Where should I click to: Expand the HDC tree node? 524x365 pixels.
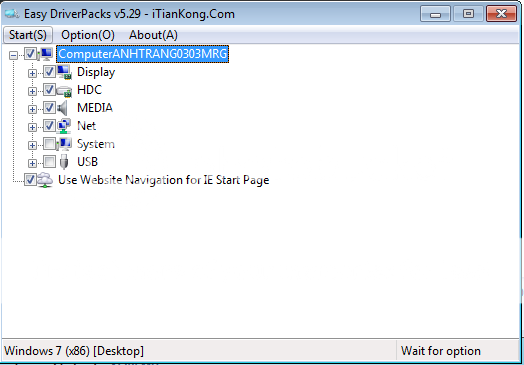pyautogui.click(x=32, y=91)
